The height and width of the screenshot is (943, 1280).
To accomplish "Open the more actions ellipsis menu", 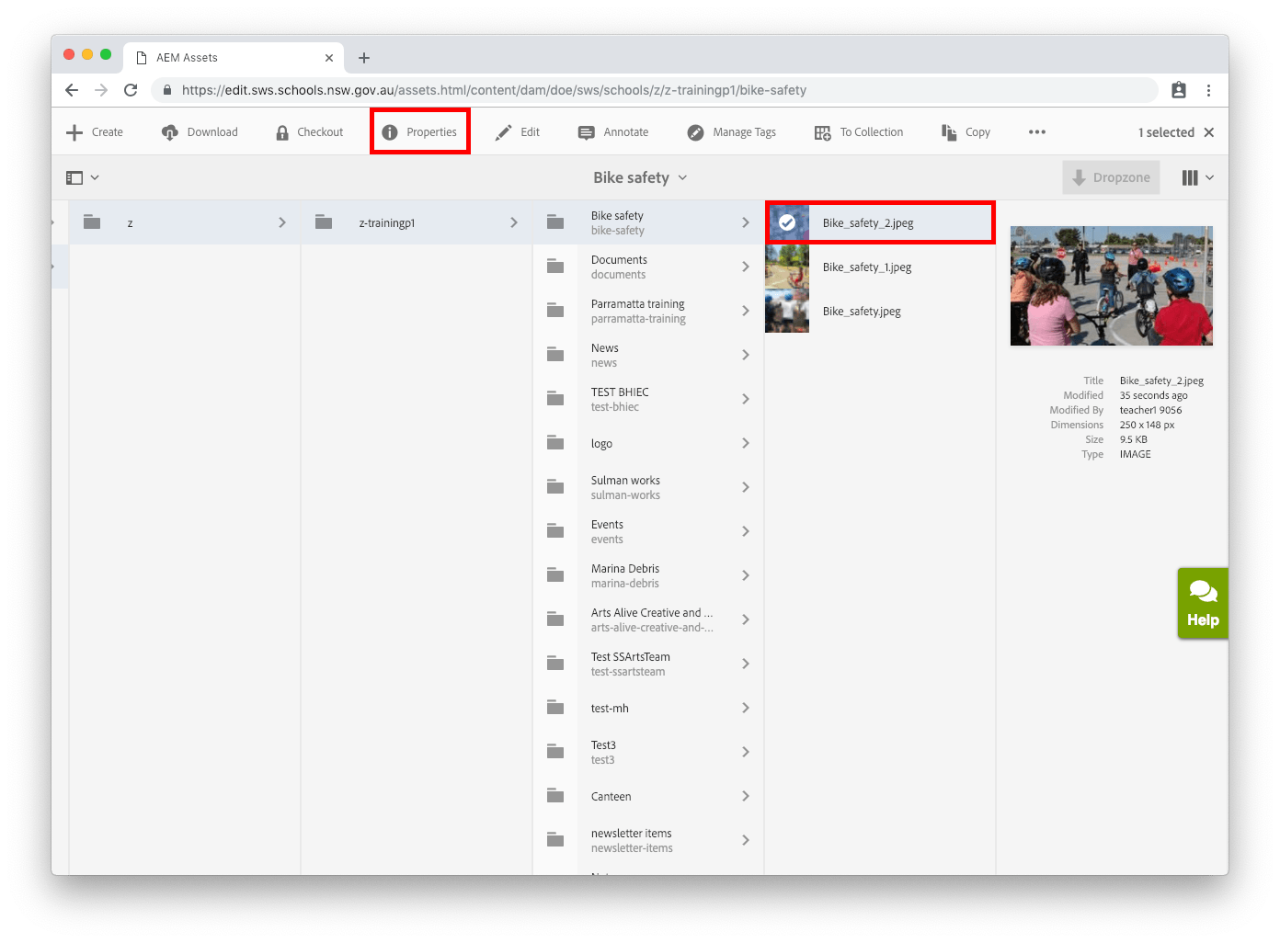I will click(1037, 132).
